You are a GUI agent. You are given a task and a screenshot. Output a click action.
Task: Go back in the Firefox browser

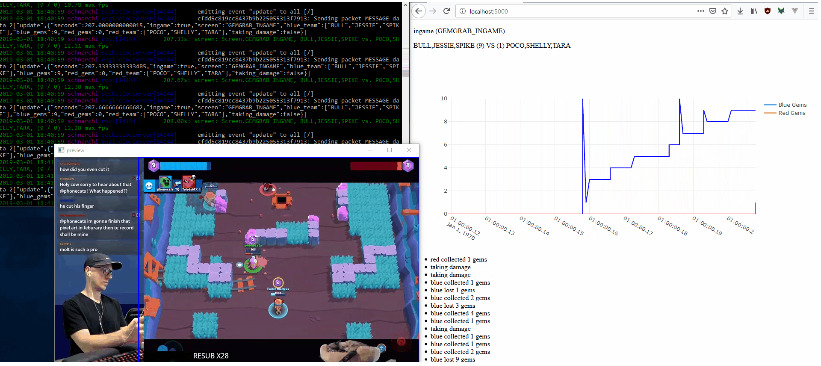(419, 11)
